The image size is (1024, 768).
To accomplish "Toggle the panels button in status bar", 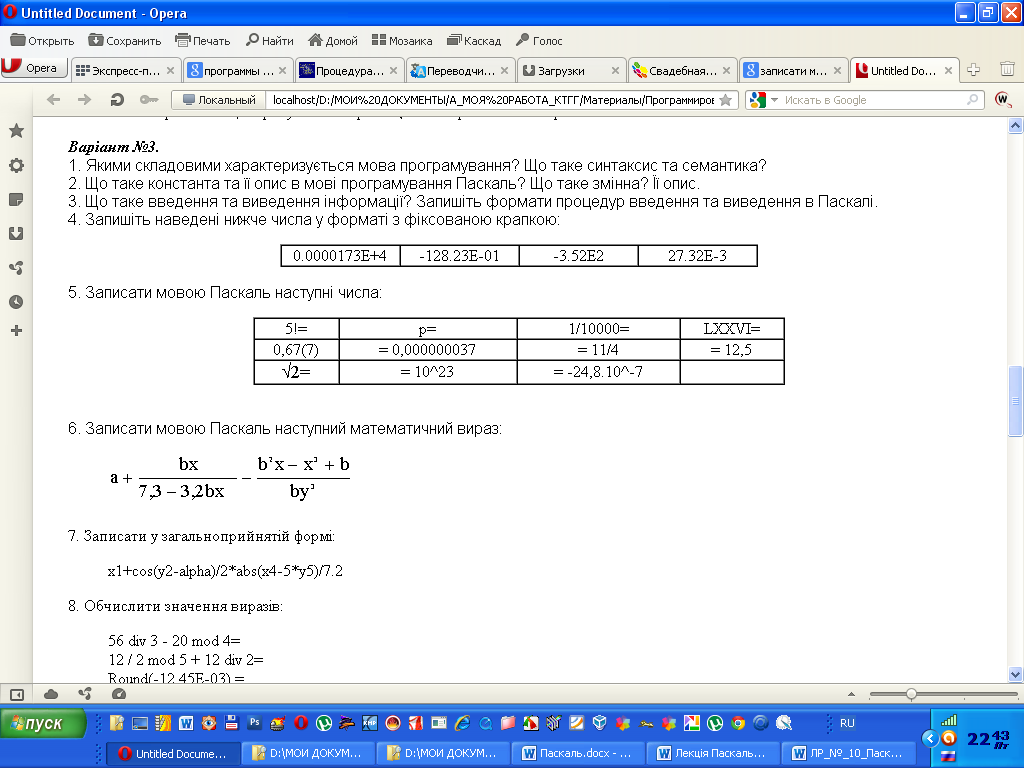I will tap(17, 694).
